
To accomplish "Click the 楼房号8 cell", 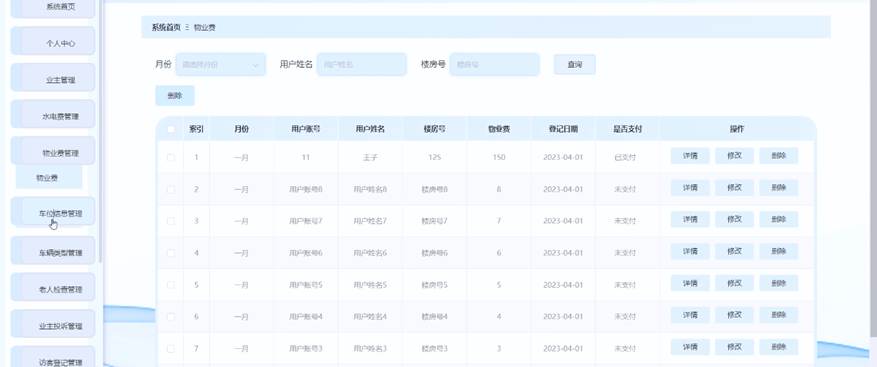I will [435, 190].
